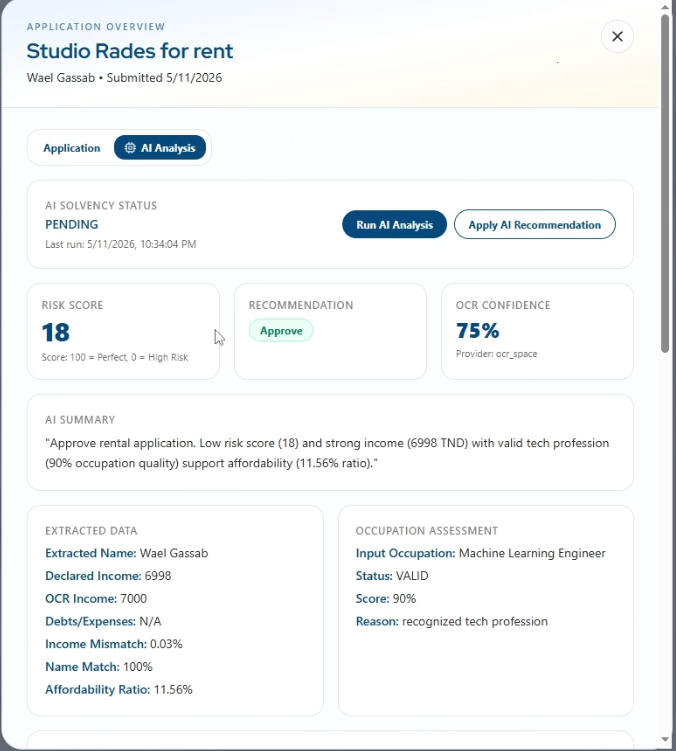This screenshot has height=751, width=676.
Task: Run the AI Analysis
Action: click(x=394, y=225)
